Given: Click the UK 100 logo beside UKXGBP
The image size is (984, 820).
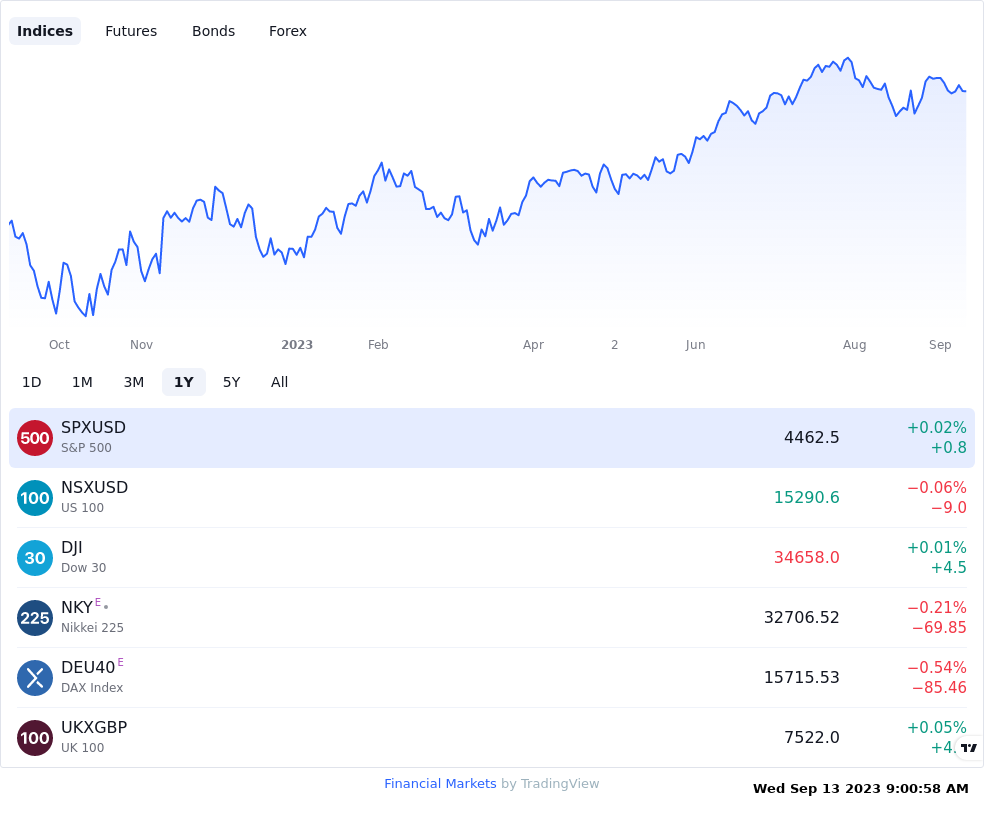Looking at the screenshot, I should point(35,738).
